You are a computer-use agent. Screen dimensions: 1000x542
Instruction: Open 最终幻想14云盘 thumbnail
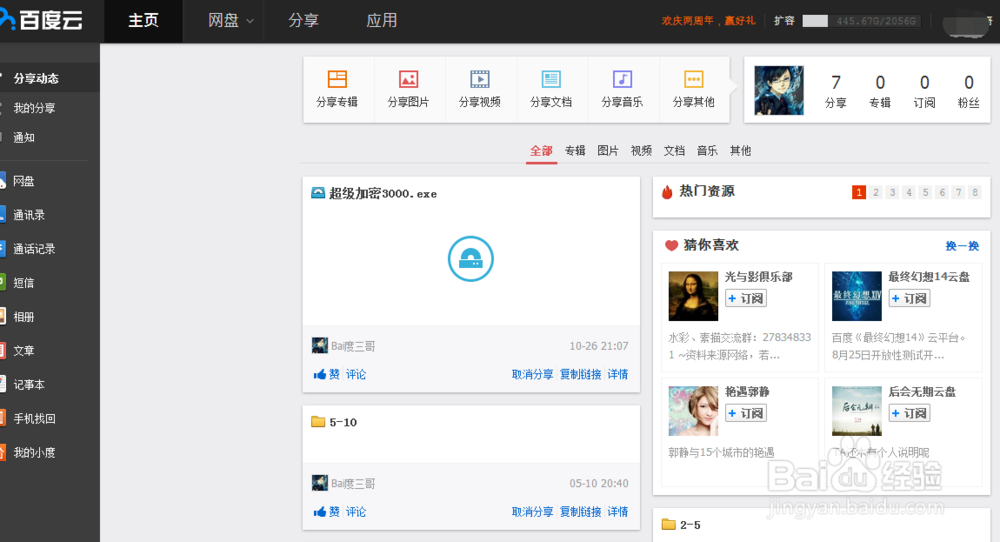point(857,296)
